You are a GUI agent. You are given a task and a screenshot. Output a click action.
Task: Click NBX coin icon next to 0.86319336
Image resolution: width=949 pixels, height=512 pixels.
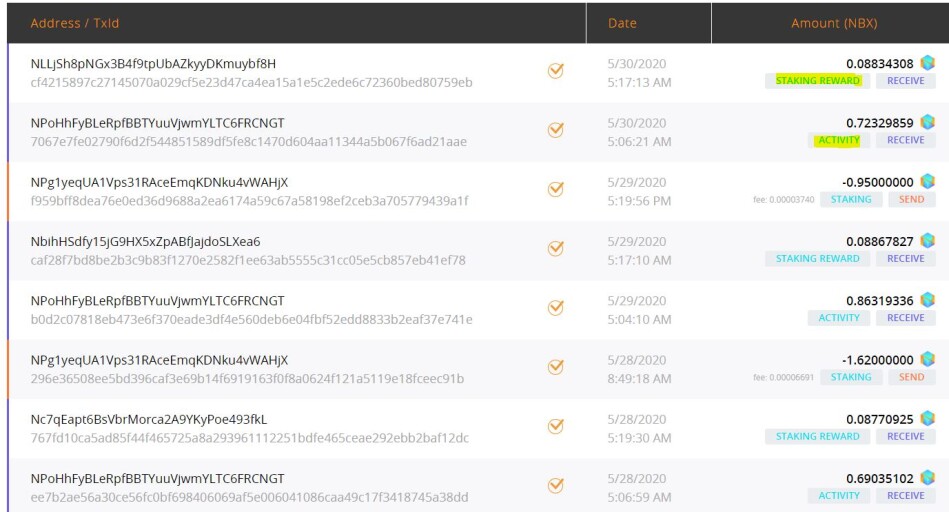[927, 300]
